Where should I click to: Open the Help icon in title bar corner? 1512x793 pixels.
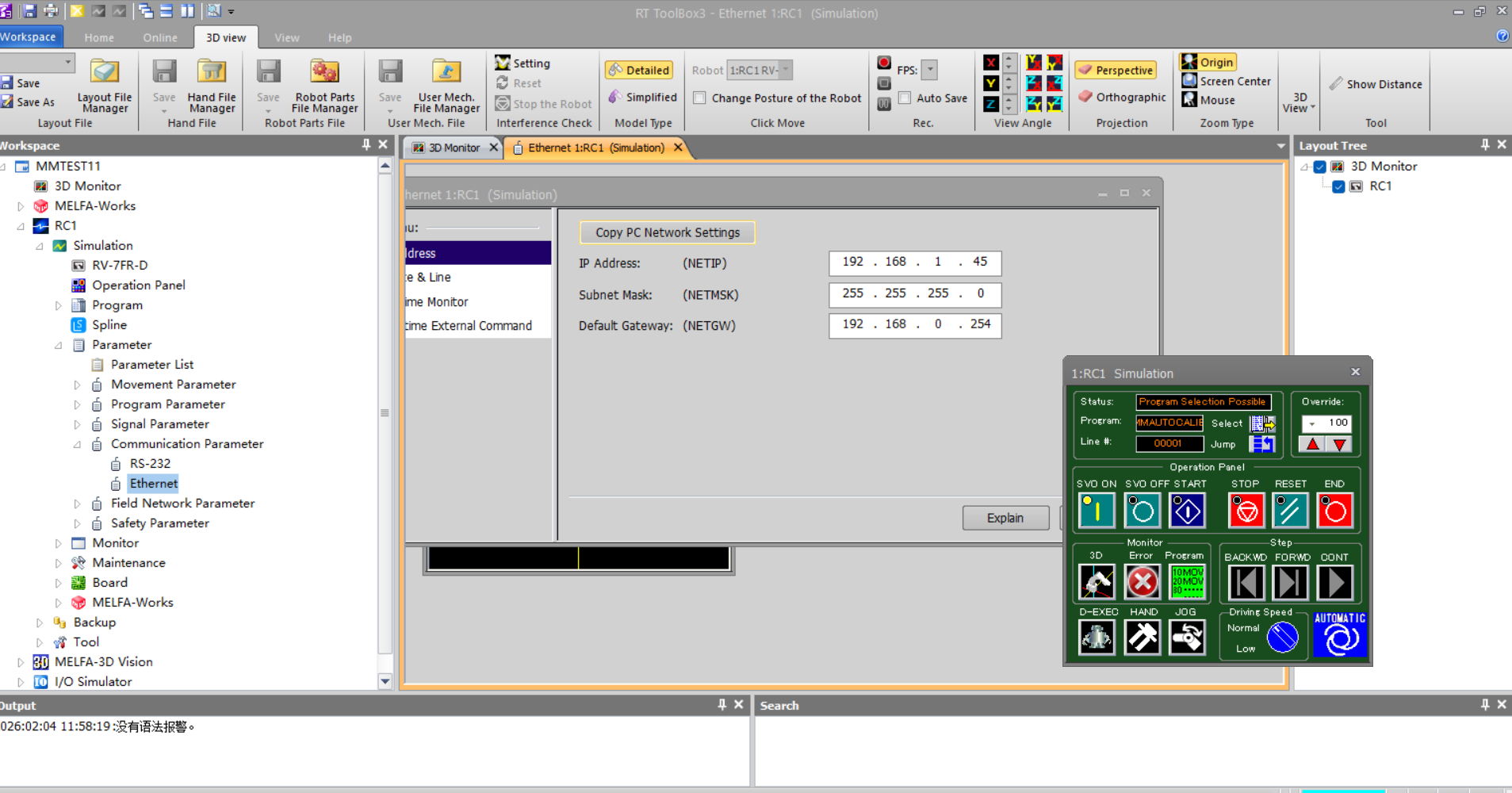[1502, 36]
